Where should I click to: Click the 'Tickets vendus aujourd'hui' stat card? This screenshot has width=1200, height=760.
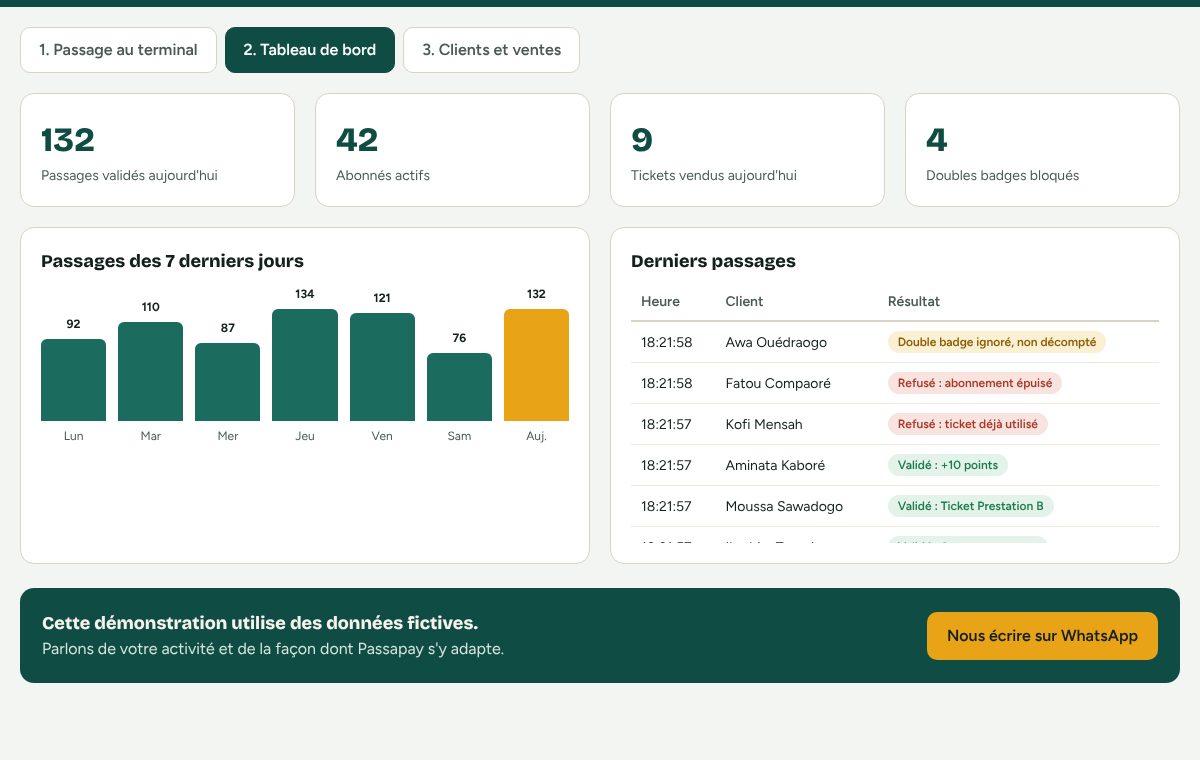(747, 150)
